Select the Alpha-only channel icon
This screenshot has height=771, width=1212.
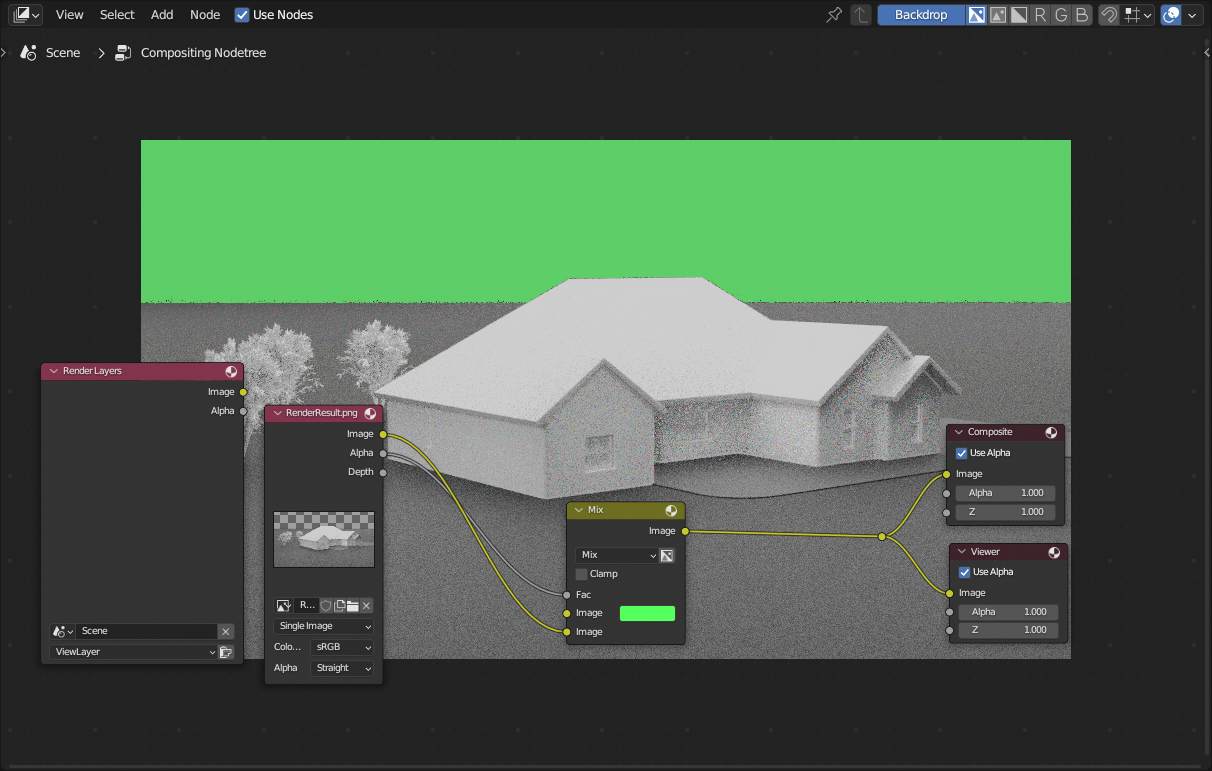click(x=1019, y=15)
